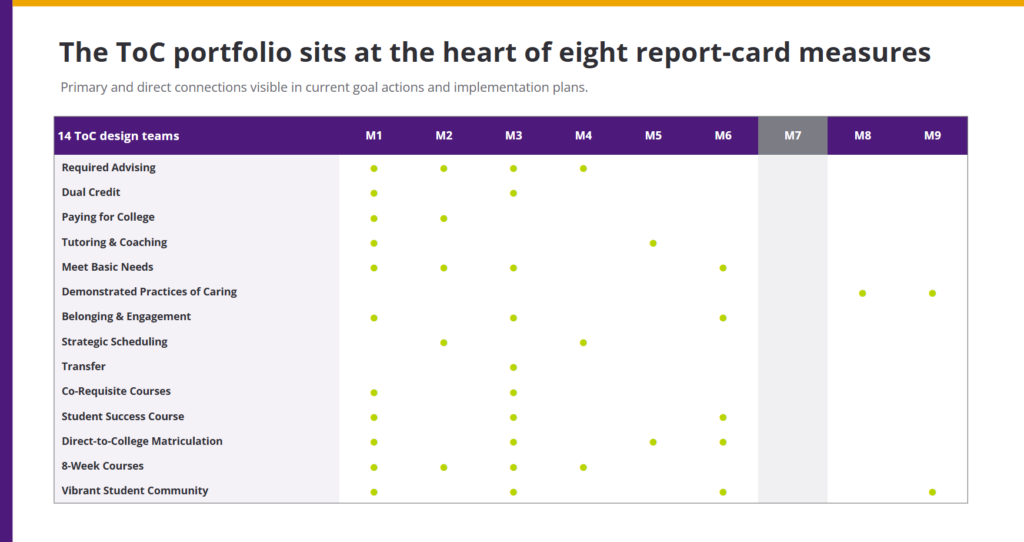This screenshot has width=1024, height=542.
Task: Click the Transfer M3 dot
Action: 513,368
